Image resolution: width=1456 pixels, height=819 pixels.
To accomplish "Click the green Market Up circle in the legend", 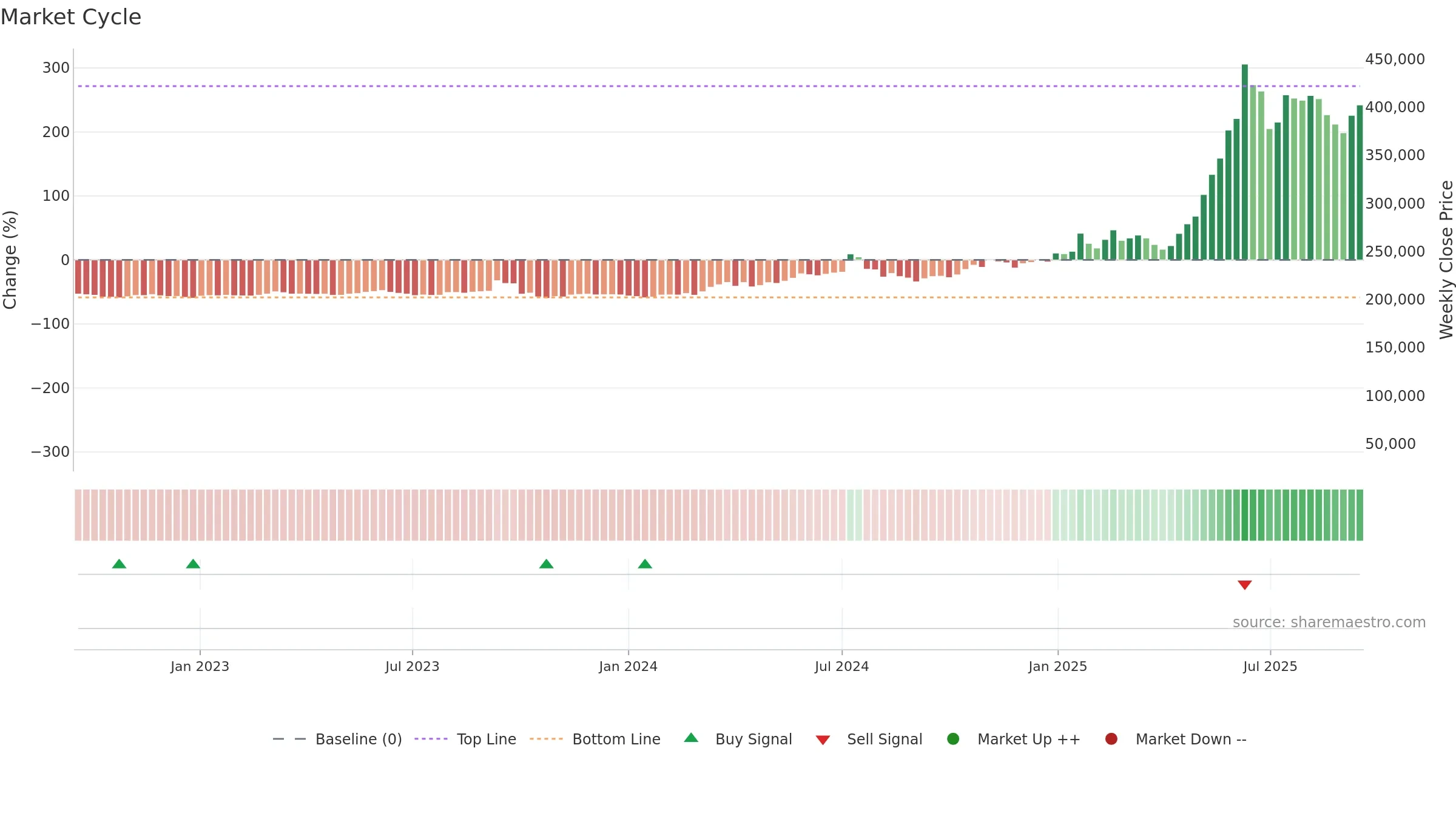I will point(953,739).
